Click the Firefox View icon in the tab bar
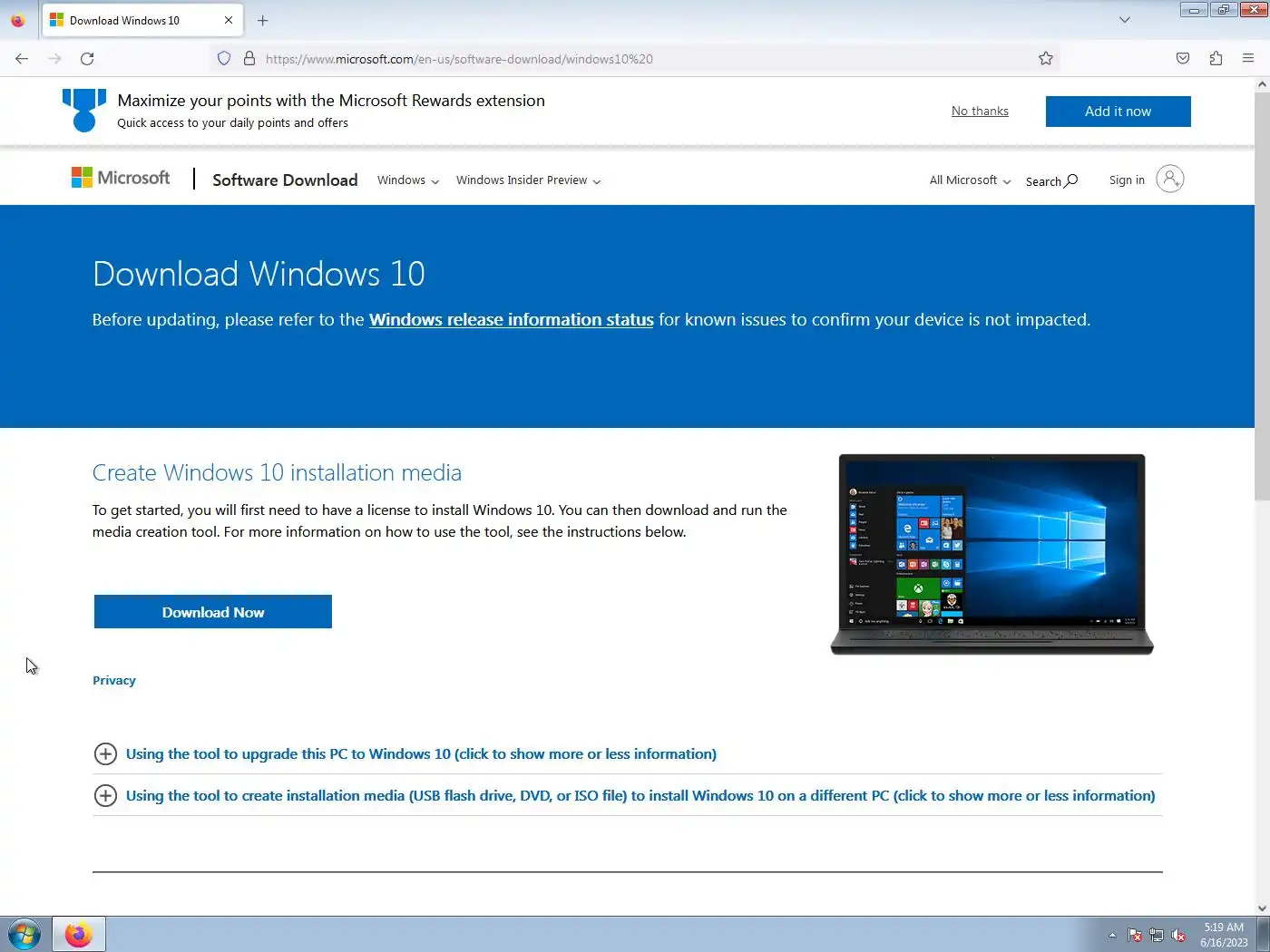 point(18,20)
